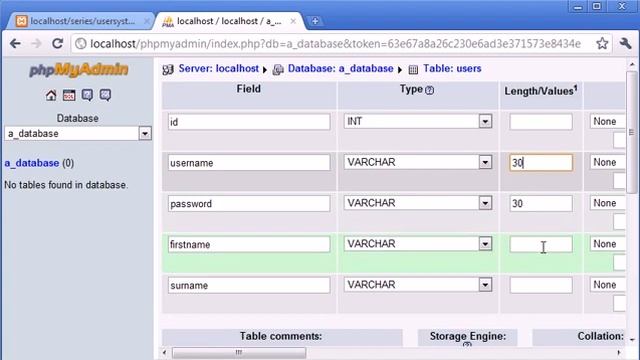The image size is (640, 360).
Task: Close the localhost/series tab
Action: point(147,21)
